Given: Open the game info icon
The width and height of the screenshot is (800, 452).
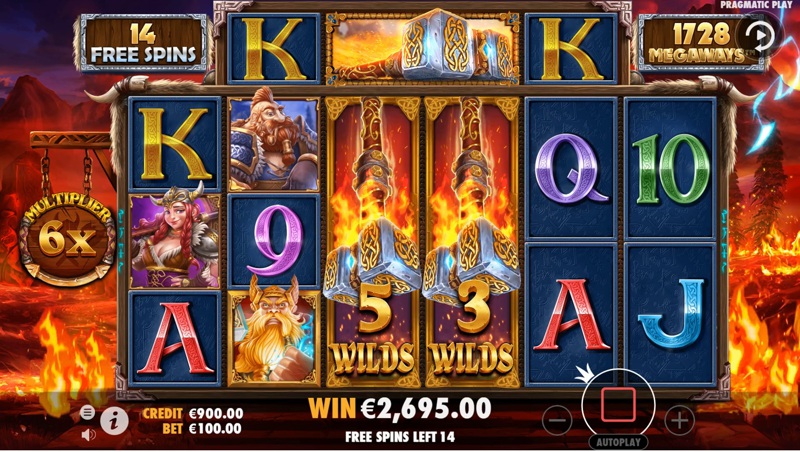Looking at the screenshot, I should 114,421.
